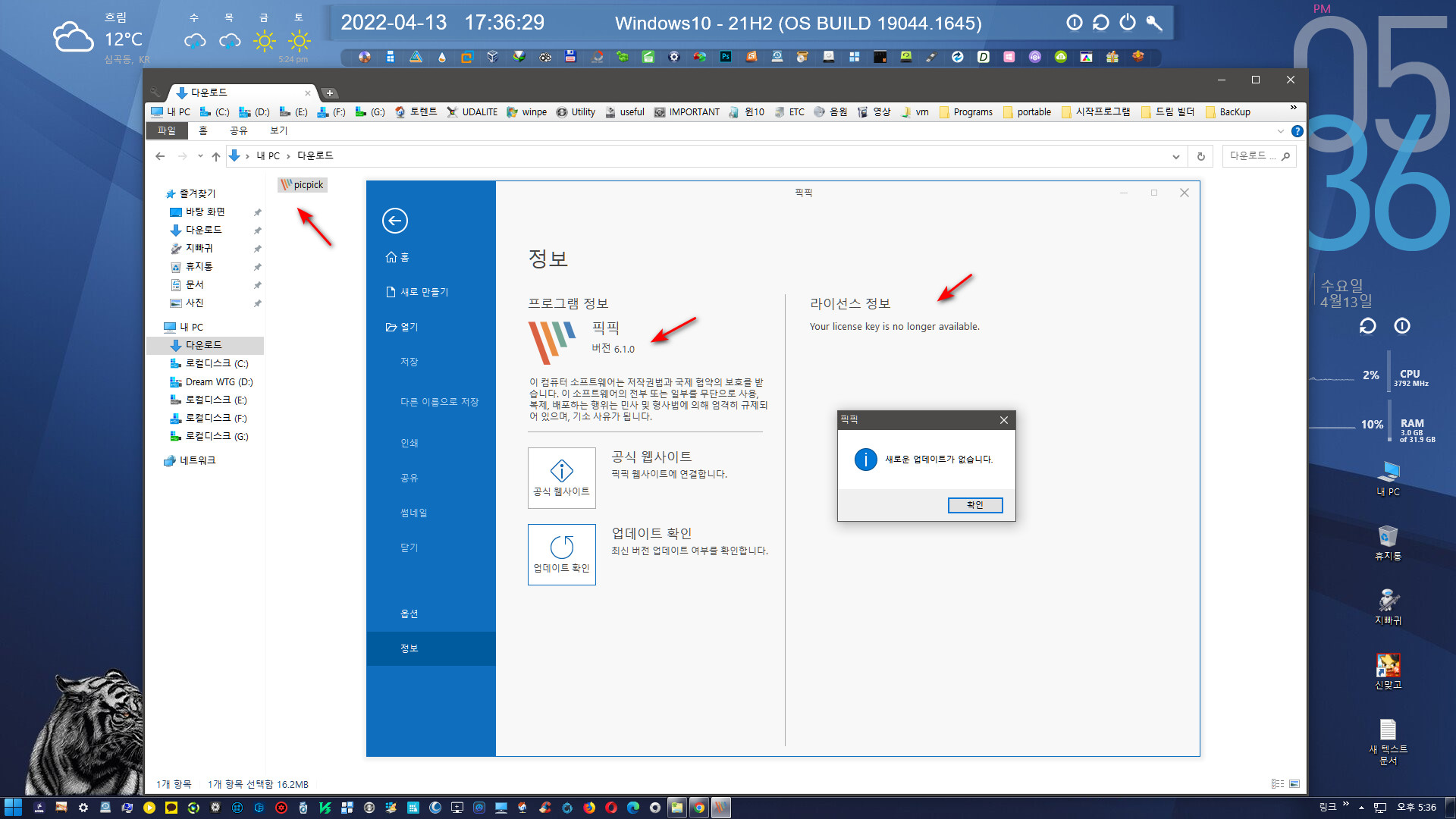Confirm the update dialog with 확인
The image size is (1456, 819).
tap(975, 505)
